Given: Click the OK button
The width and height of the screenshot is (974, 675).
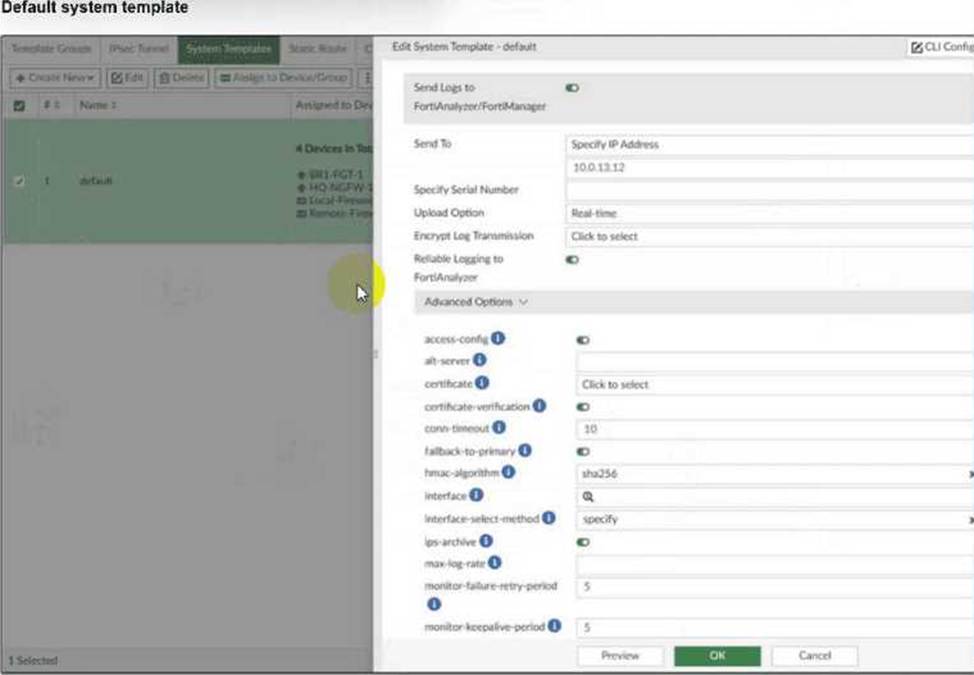Looking at the screenshot, I should [x=717, y=656].
